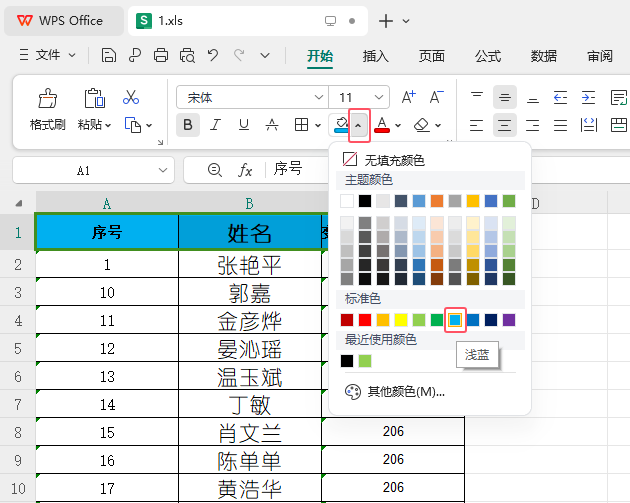Expand the Paste options arrow
This screenshot has width=630, height=503.
108,125
